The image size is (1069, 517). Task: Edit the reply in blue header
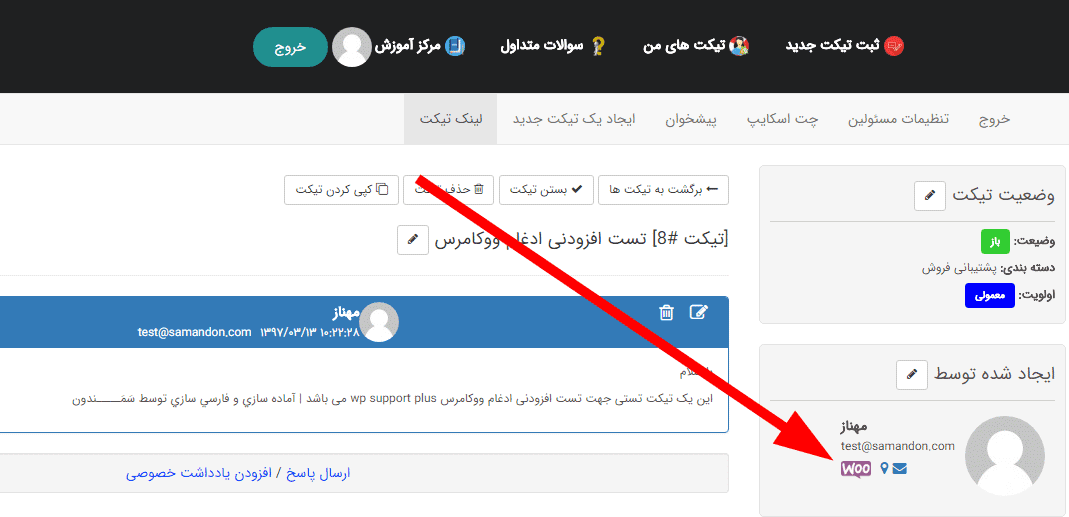click(699, 312)
